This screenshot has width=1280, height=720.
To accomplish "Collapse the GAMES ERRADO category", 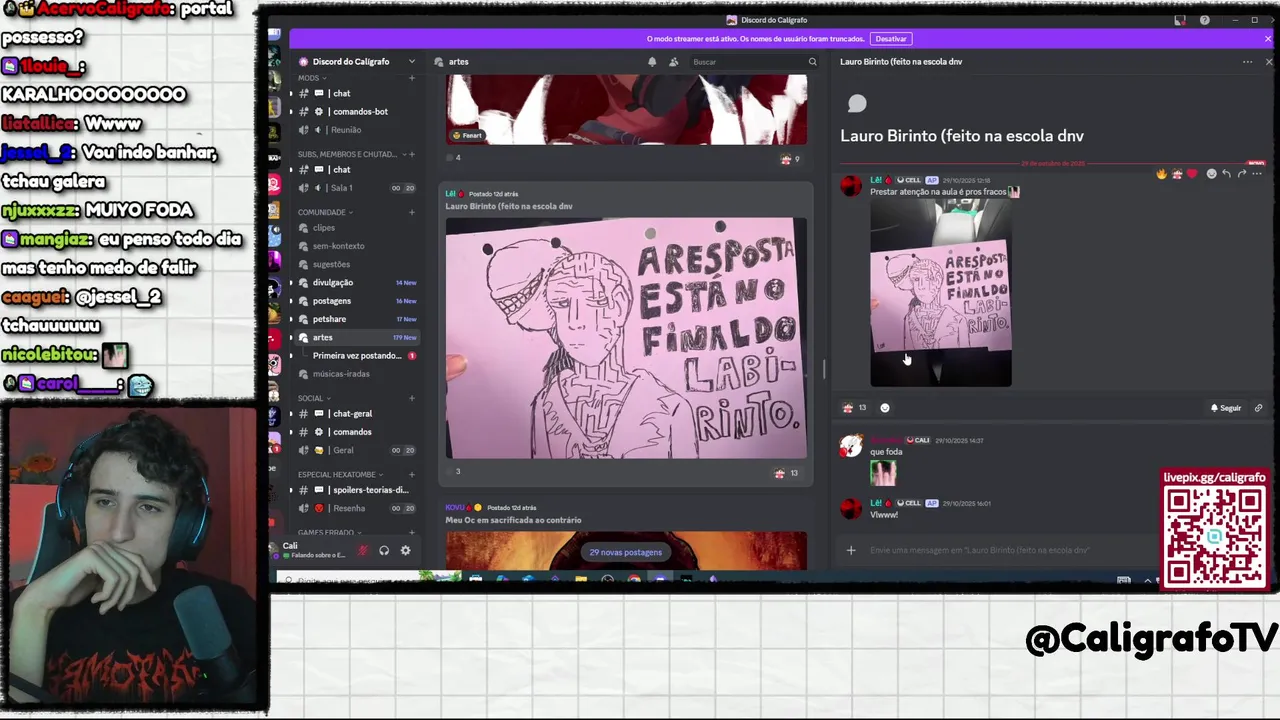I will click(329, 533).
